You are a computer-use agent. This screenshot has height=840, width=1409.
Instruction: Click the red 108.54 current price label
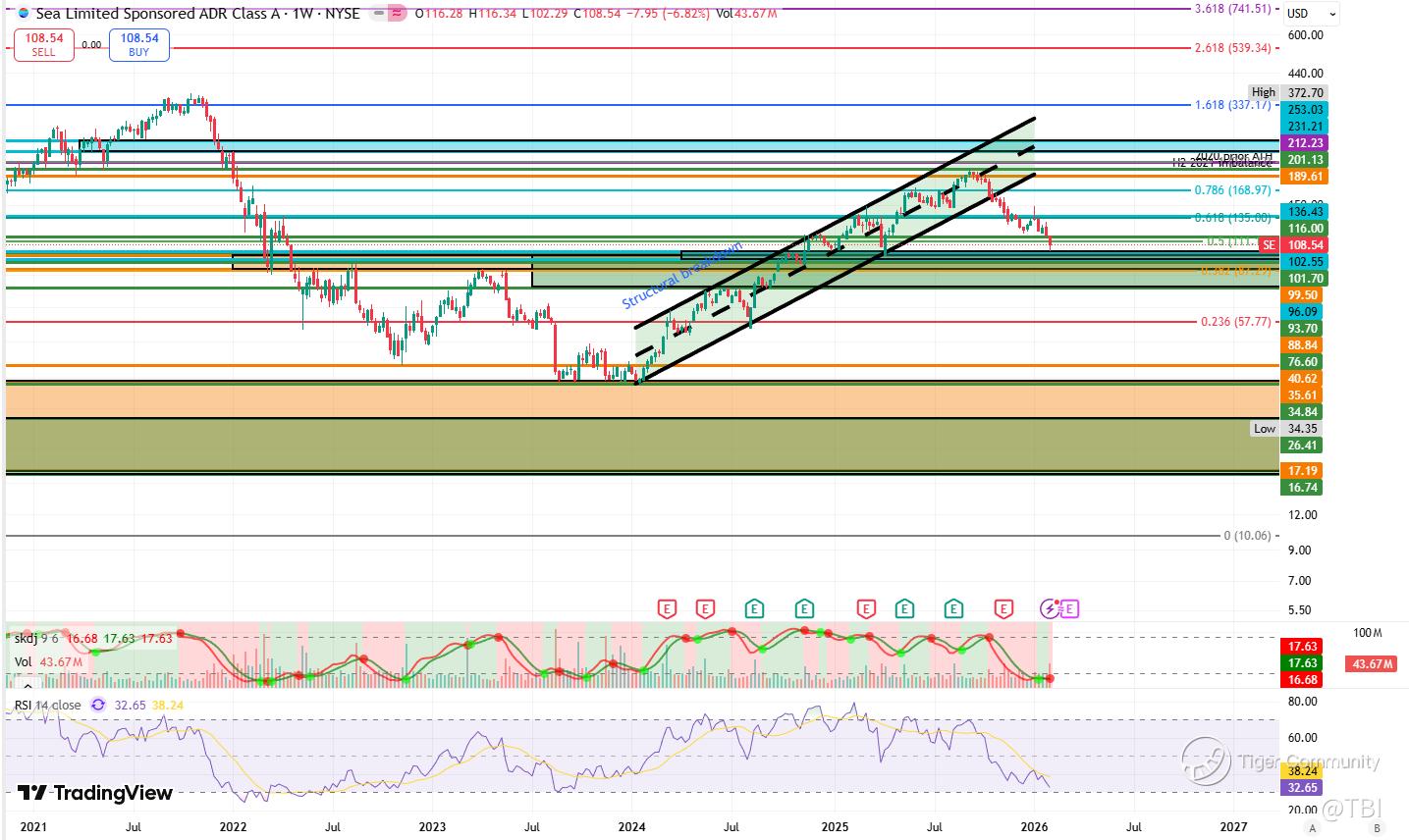click(1303, 245)
